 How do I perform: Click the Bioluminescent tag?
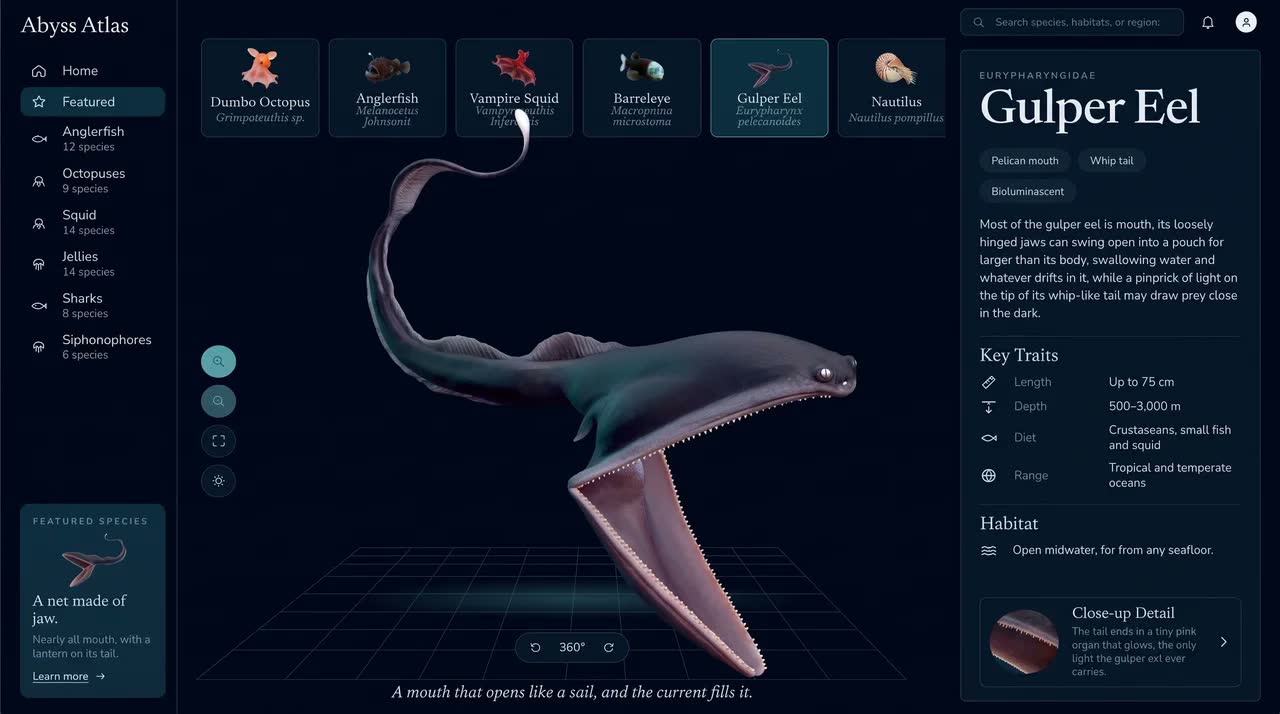pyautogui.click(x=1028, y=191)
